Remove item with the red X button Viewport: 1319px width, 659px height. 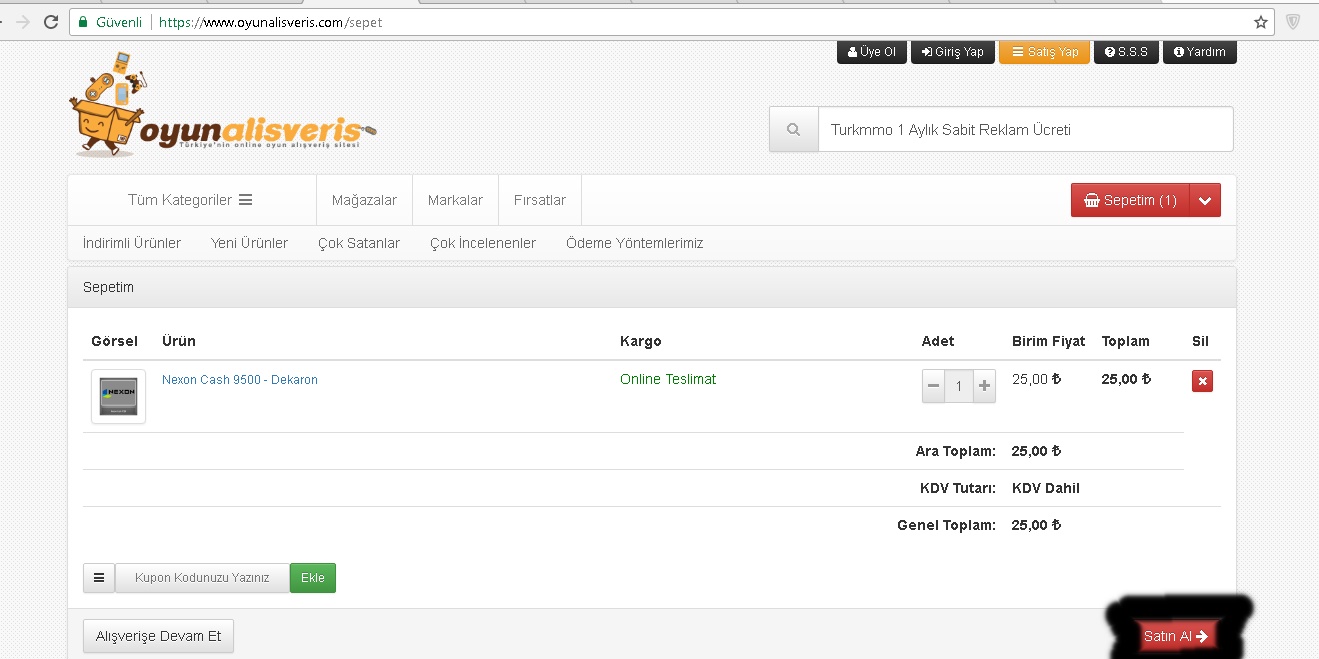click(1202, 381)
